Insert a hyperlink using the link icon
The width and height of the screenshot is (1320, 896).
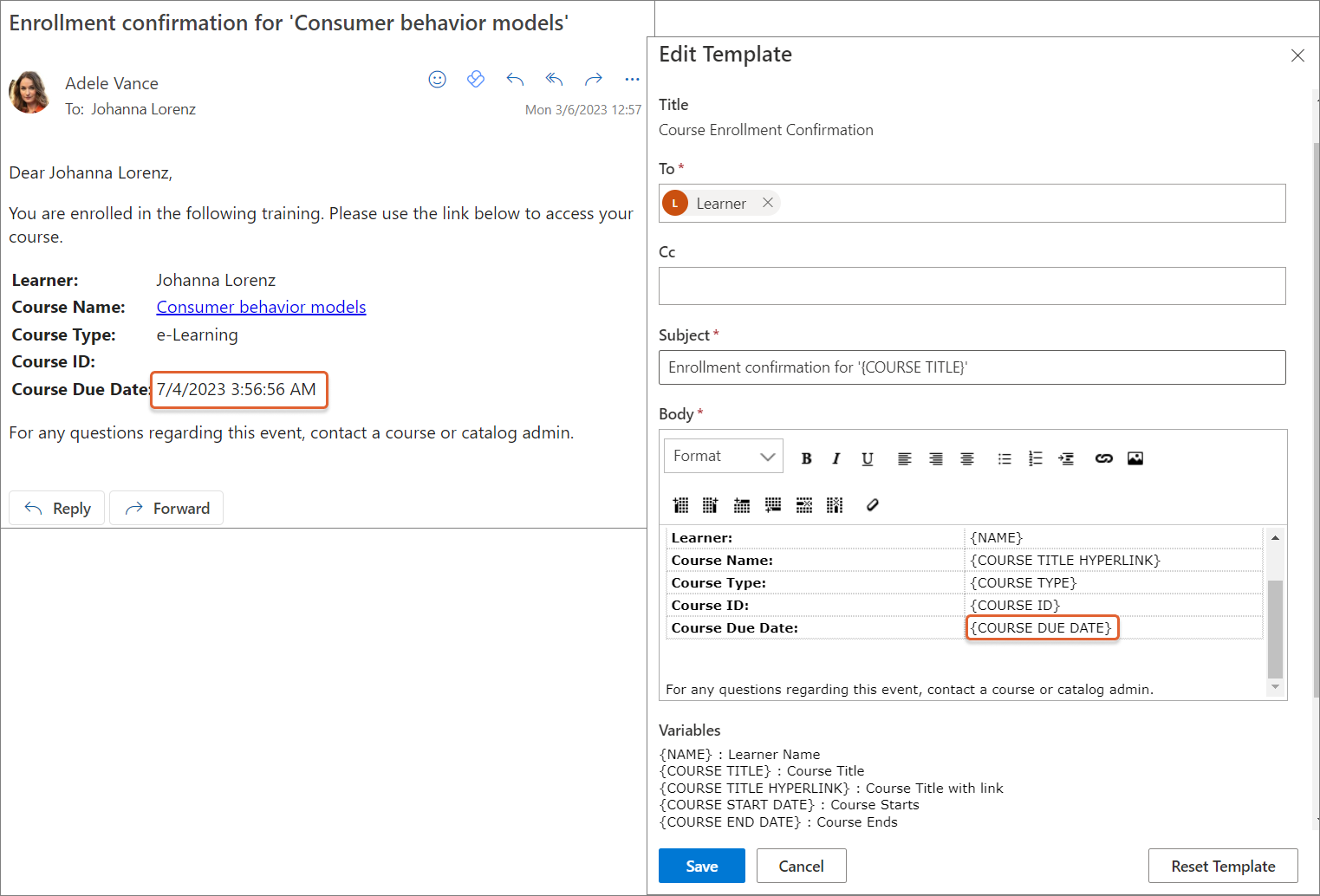1103,458
